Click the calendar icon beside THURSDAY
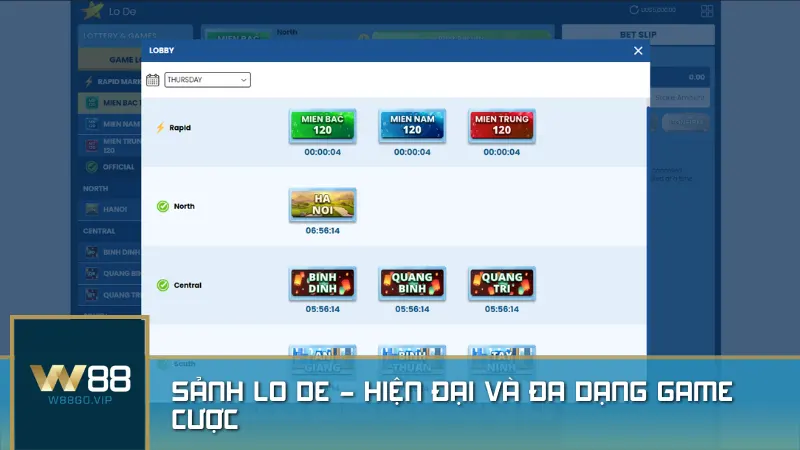This screenshot has height=450, width=800. (x=153, y=80)
